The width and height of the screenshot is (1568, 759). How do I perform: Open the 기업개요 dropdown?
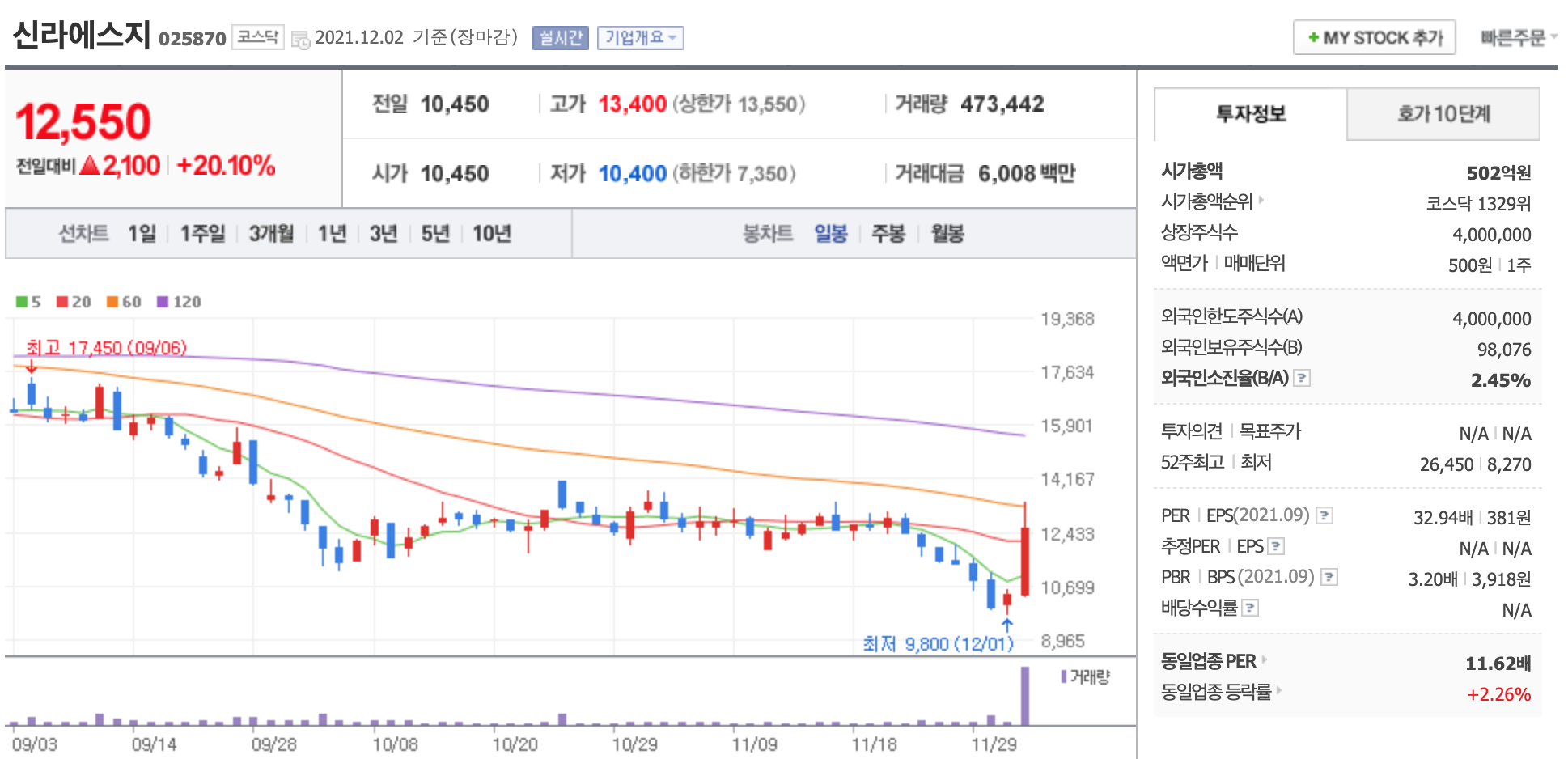(641, 38)
